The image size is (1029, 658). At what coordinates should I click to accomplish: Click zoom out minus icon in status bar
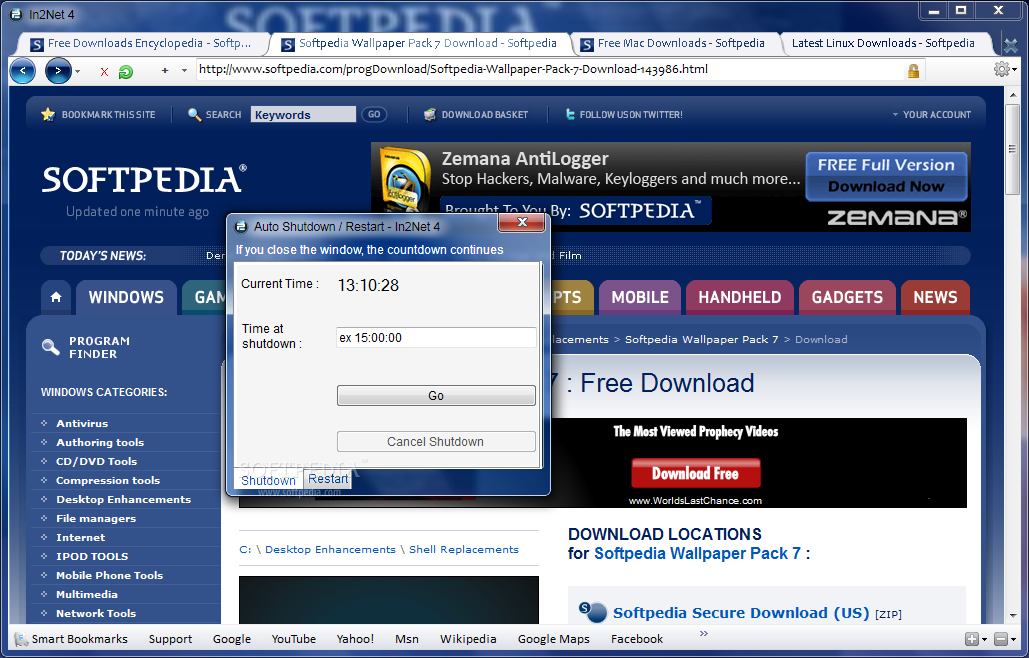[1000, 639]
